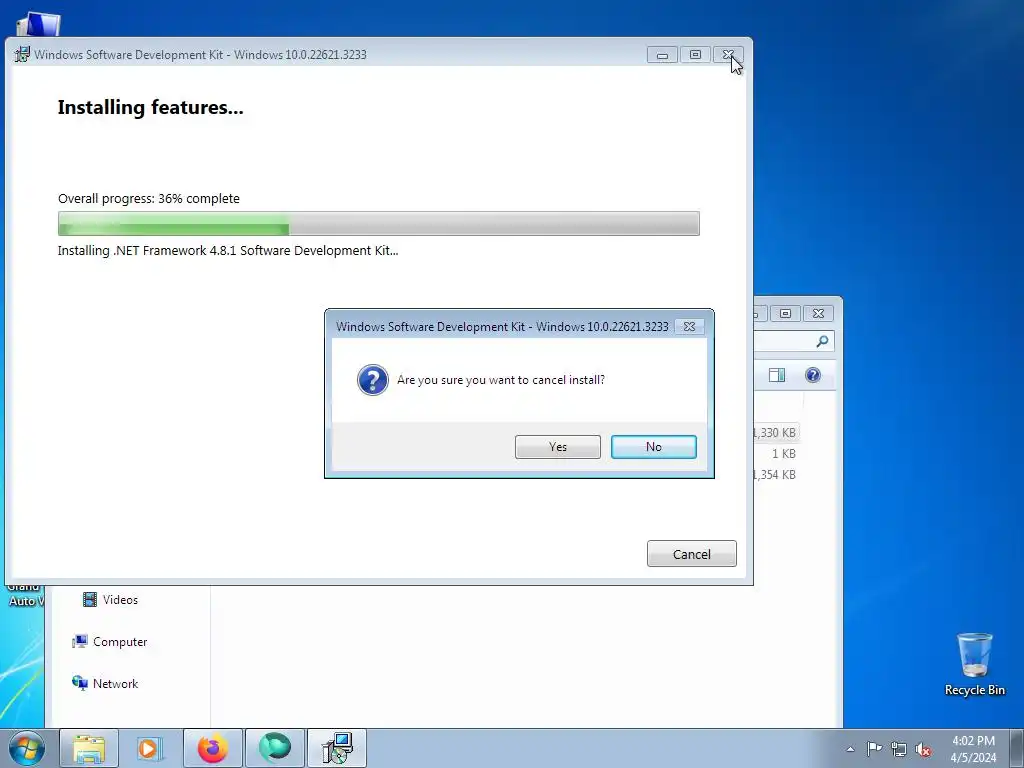Screen dimensions: 1024x768
Task: Close the Explorer window behind
Action: pos(818,313)
